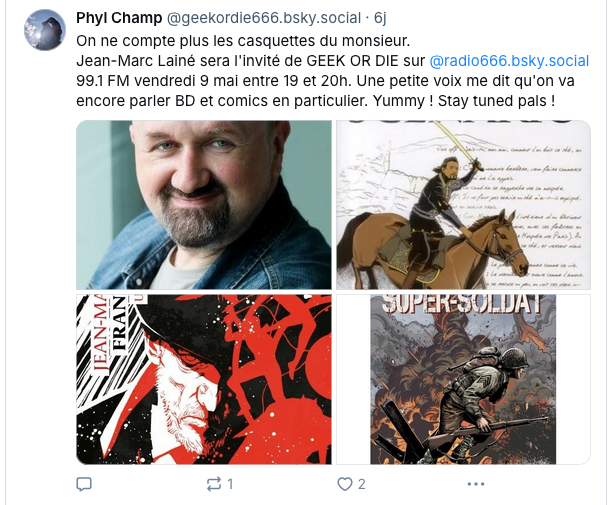Open the portrait photo of bearded man
Screen dimensions: 613x505
204,205
